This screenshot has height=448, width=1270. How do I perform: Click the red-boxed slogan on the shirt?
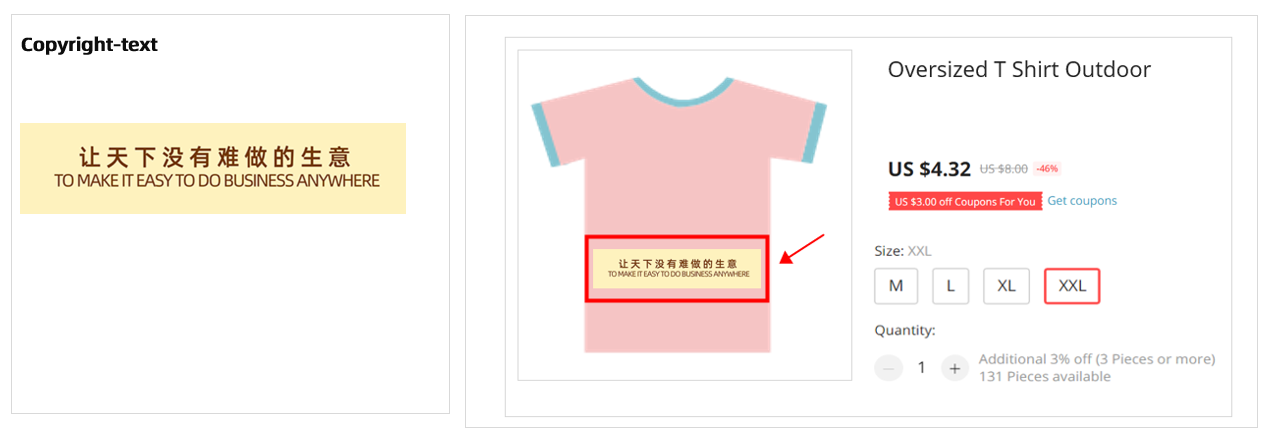677,269
